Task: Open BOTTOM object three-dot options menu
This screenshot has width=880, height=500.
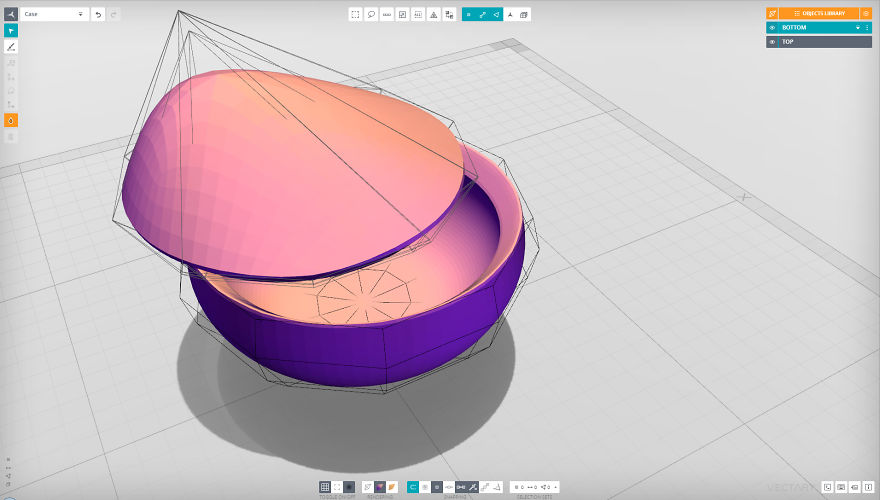Action: [866, 28]
